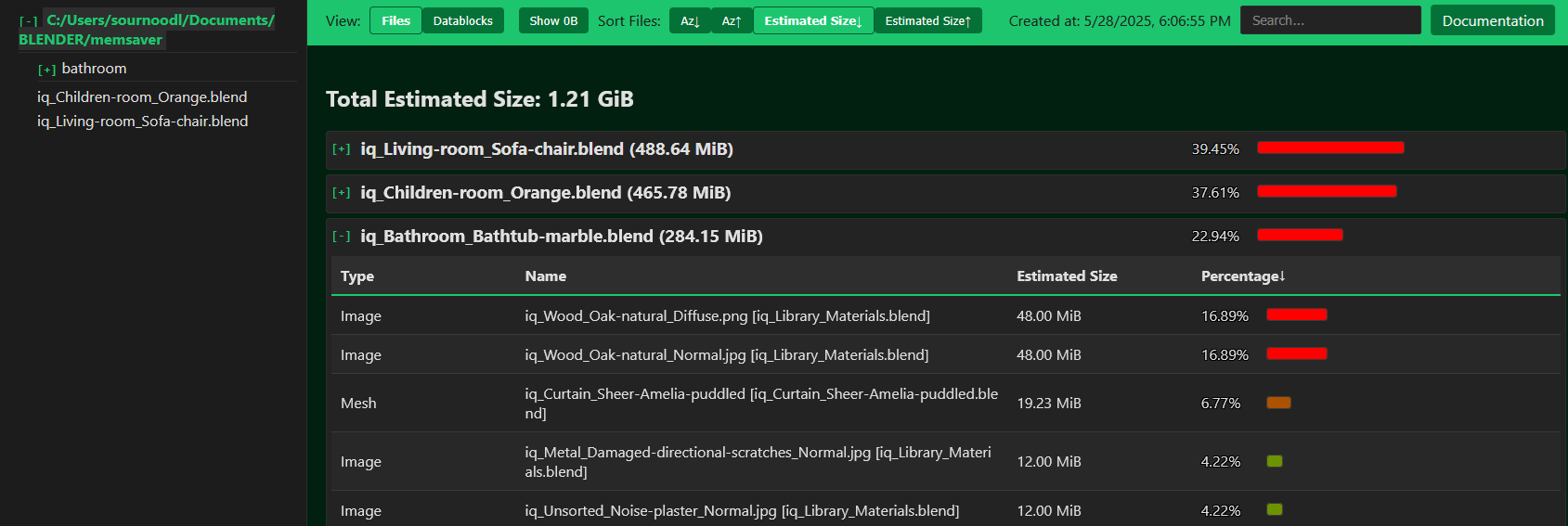Click Total Estimated Size heading
The height and width of the screenshot is (526, 1568).
[x=480, y=99]
